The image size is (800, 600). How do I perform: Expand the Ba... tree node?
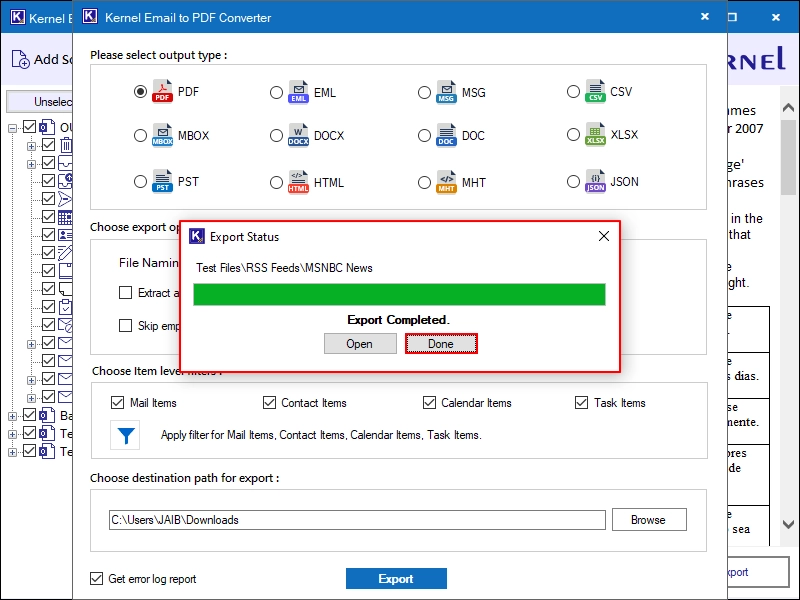[12, 416]
